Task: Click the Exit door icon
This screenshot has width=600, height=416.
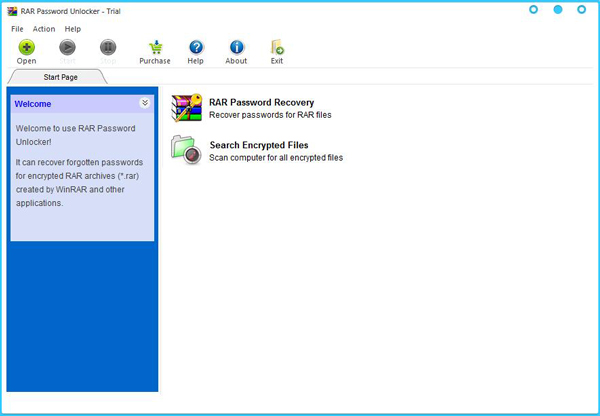Action: [277, 47]
